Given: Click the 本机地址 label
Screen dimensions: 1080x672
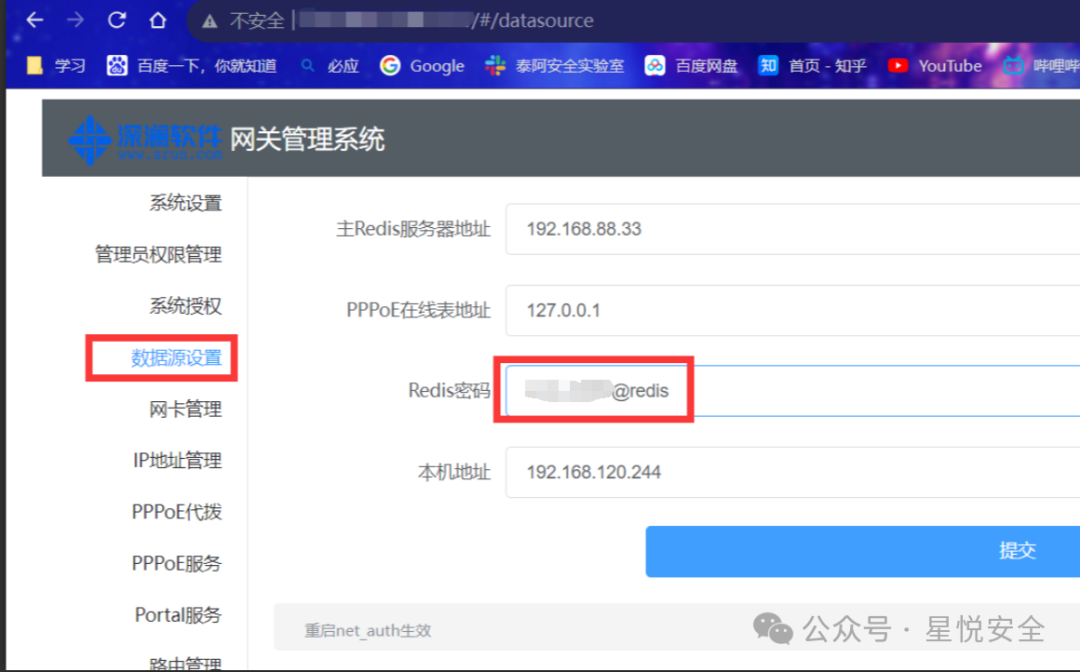Looking at the screenshot, I should 454,472.
